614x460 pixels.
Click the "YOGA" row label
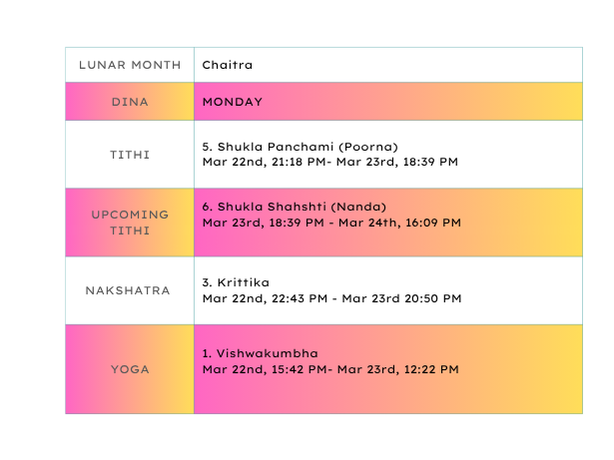[130, 369]
